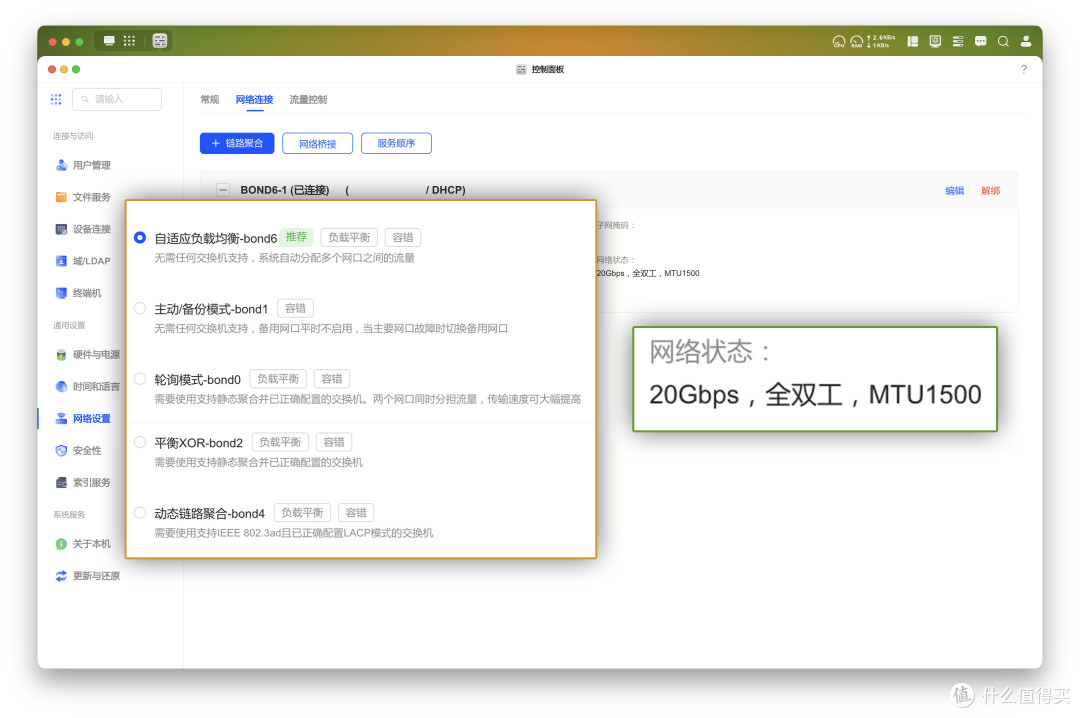Select 动态链路聚合-bond4 radio option
Viewport: 1080px width, 718px height.
pyautogui.click(x=140, y=513)
